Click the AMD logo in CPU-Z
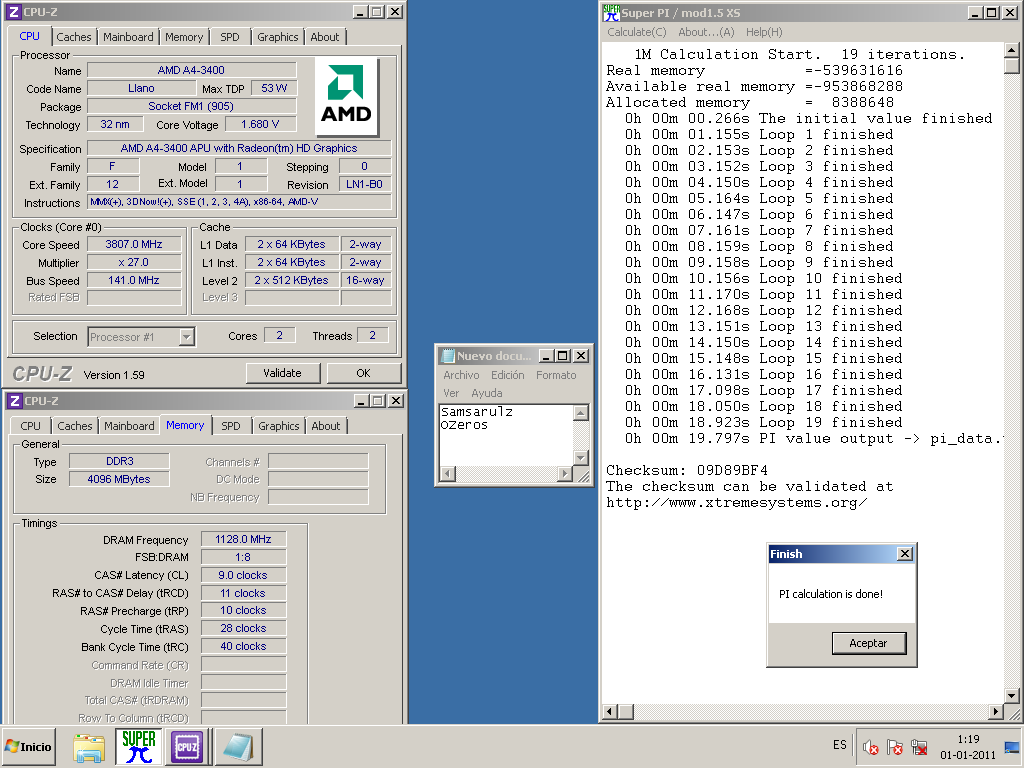The width and height of the screenshot is (1024, 768). pos(346,96)
